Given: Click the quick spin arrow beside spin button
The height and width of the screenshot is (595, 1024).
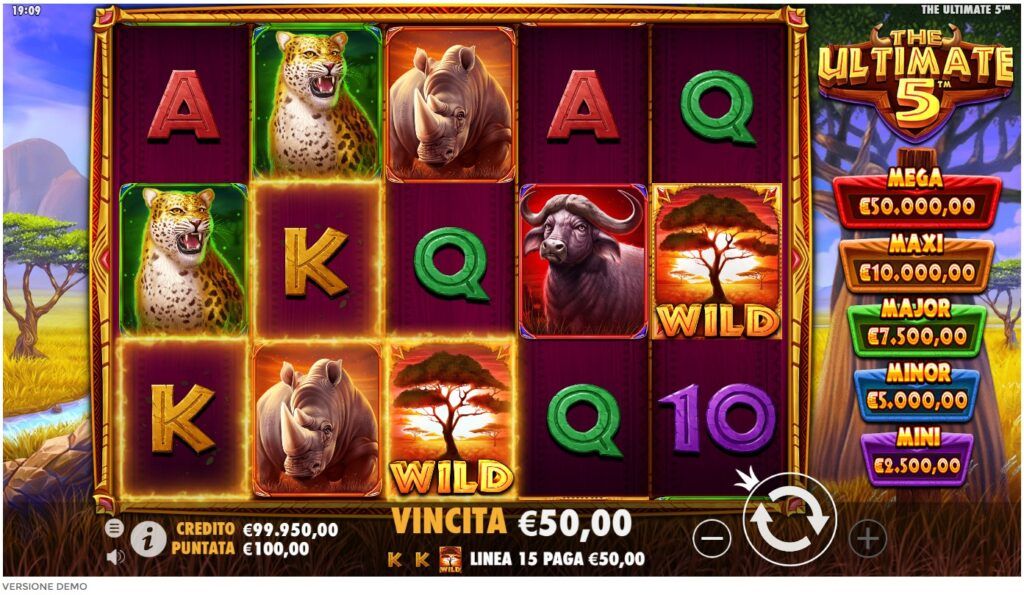Looking at the screenshot, I should point(746,478).
